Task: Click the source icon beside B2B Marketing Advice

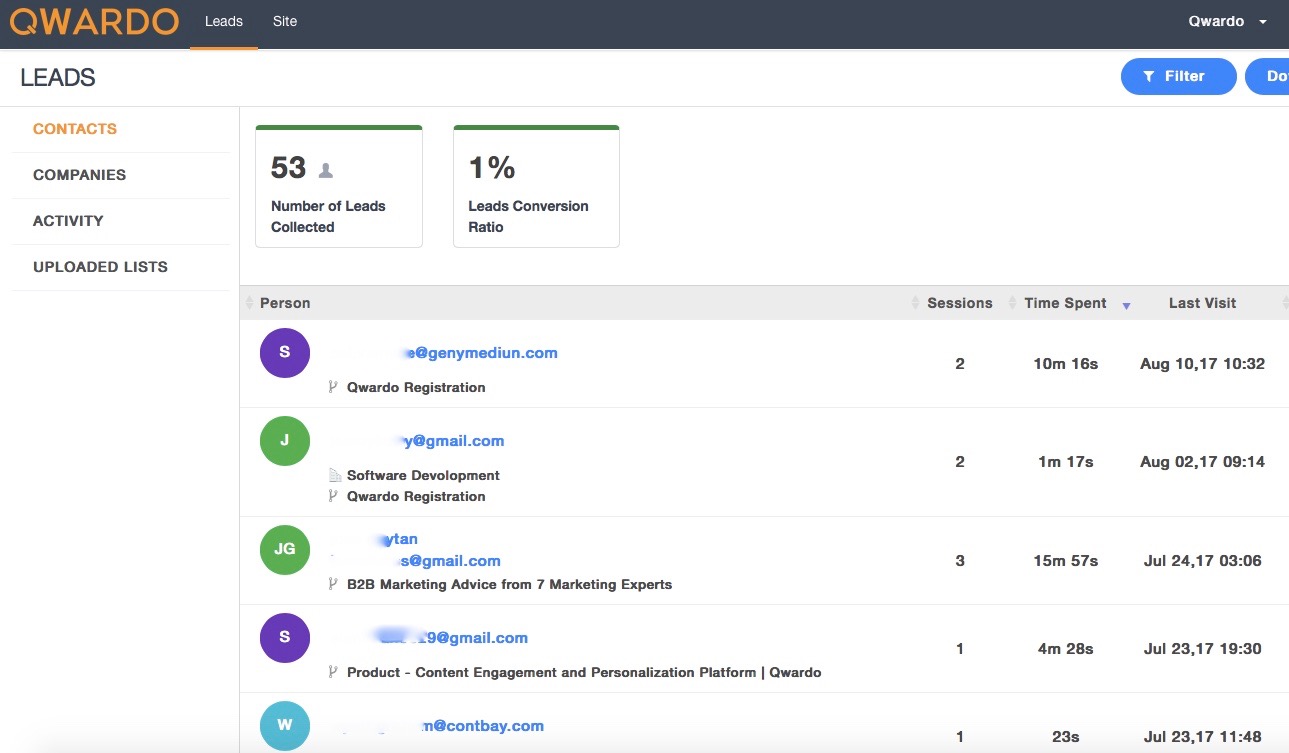Action: 334,584
